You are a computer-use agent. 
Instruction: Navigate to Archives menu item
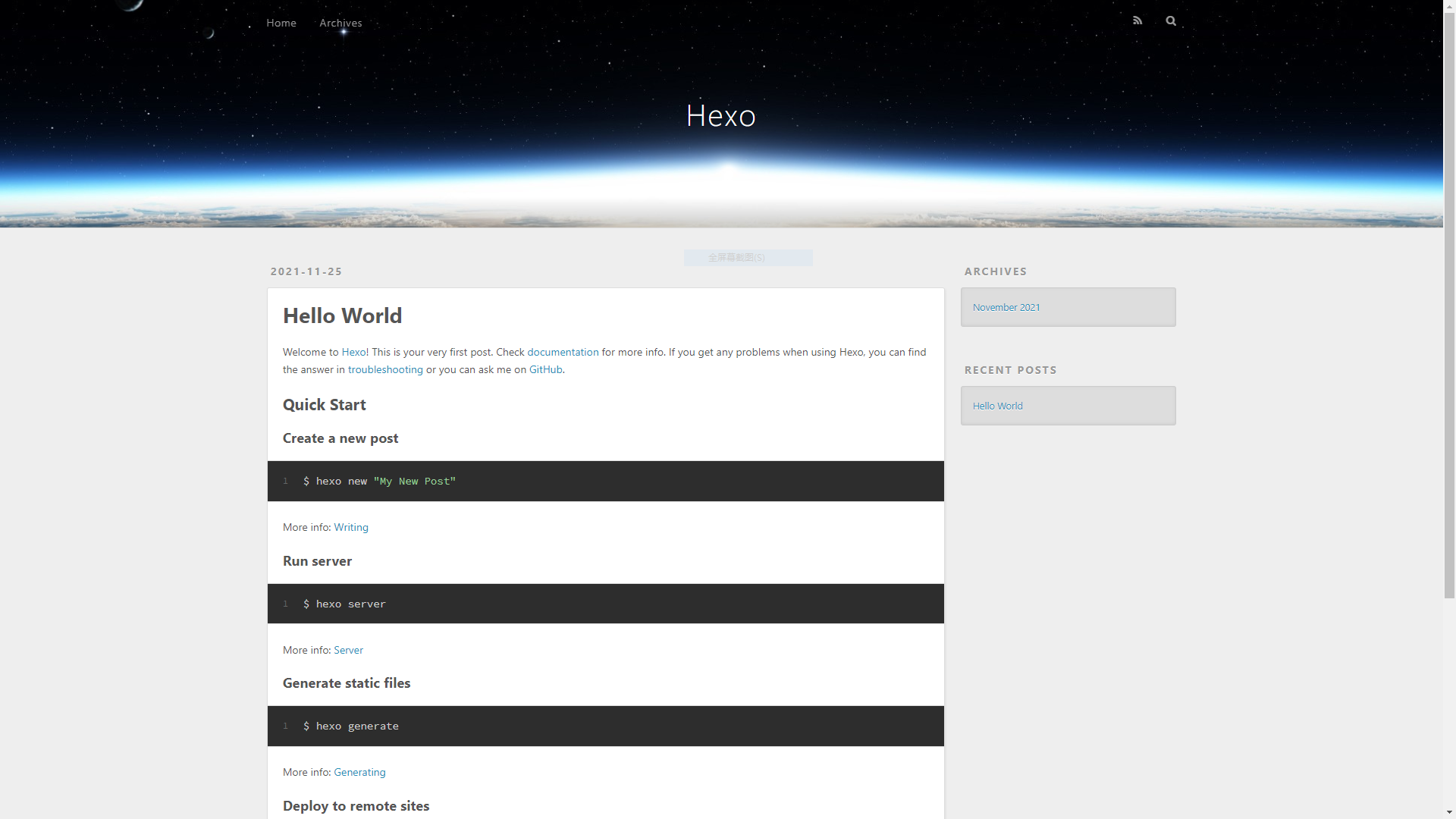pos(341,23)
